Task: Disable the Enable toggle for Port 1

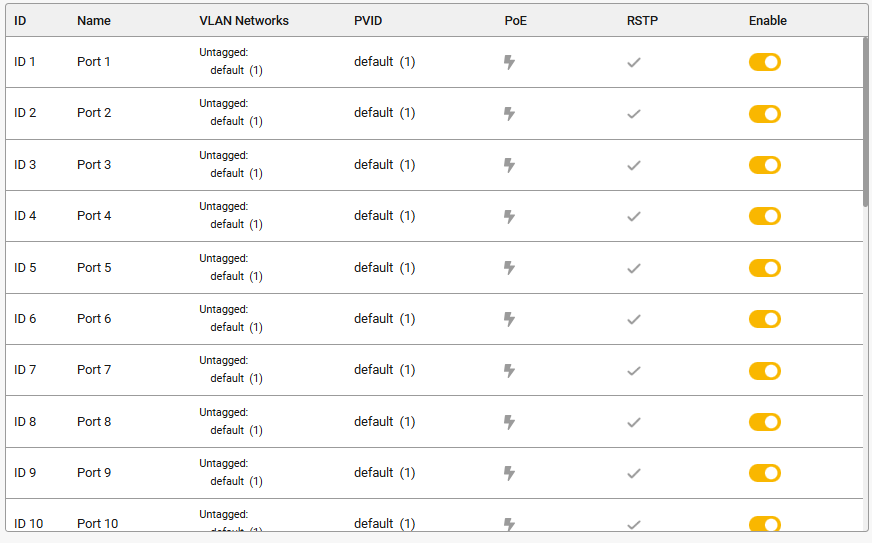Action: coord(765,62)
